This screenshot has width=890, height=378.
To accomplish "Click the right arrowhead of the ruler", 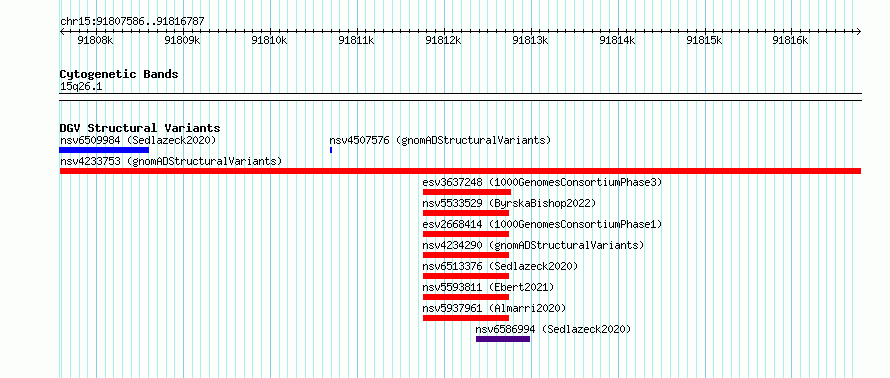I will (x=859, y=31).
